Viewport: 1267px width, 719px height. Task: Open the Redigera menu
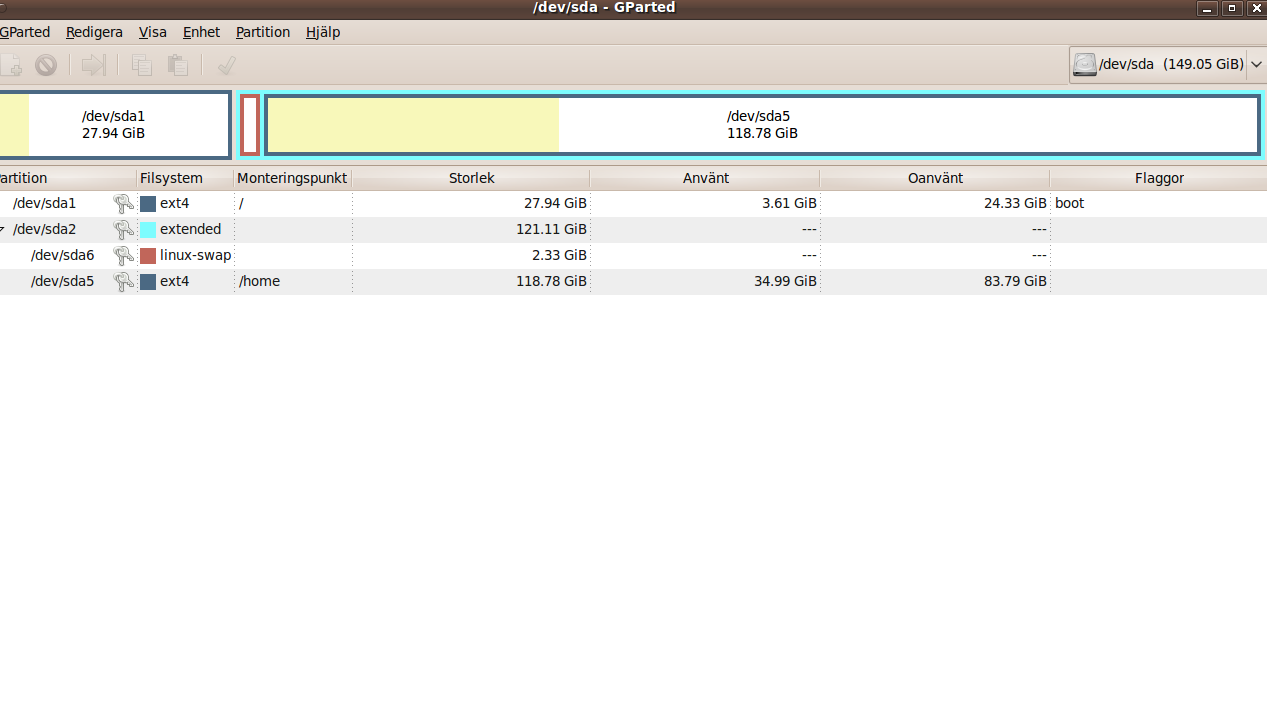pos(94,32)
